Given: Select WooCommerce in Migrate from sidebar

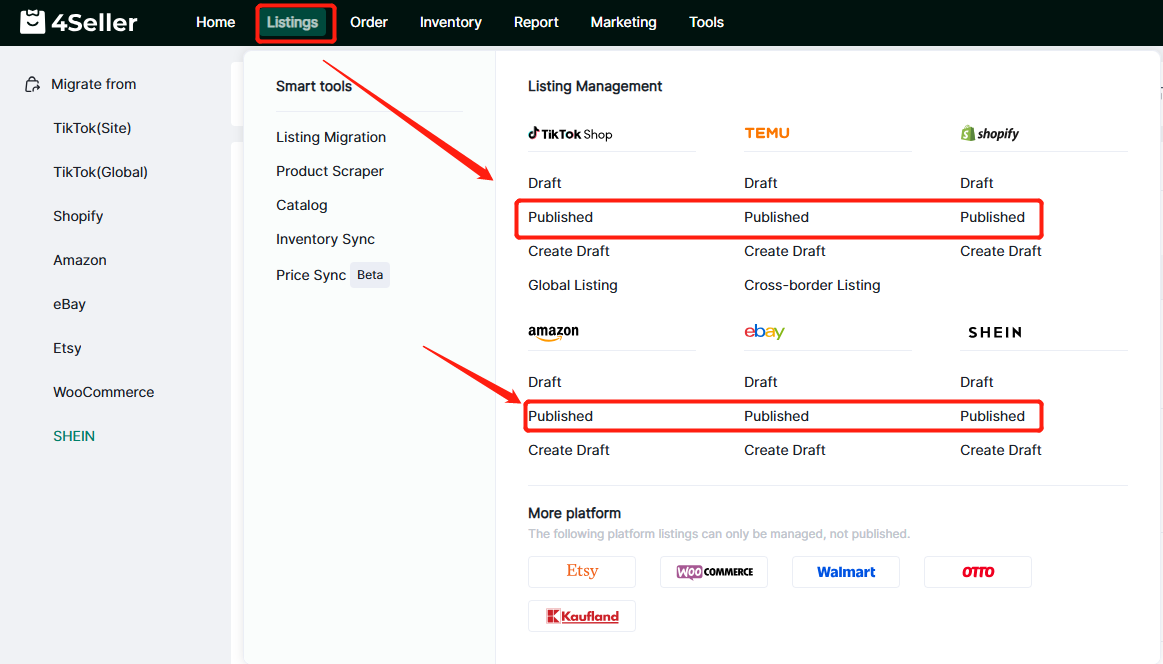Looking at the screenshot, I should pyautogui.click(x=104, y=392).
